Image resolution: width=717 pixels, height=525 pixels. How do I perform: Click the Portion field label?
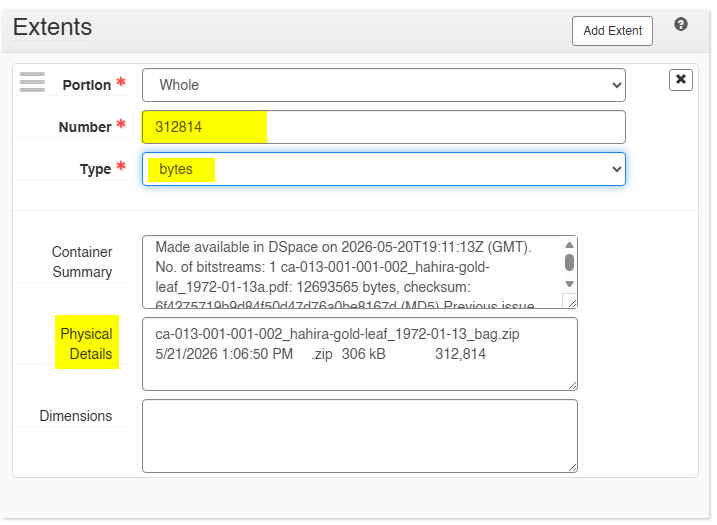tap(87, 85)
